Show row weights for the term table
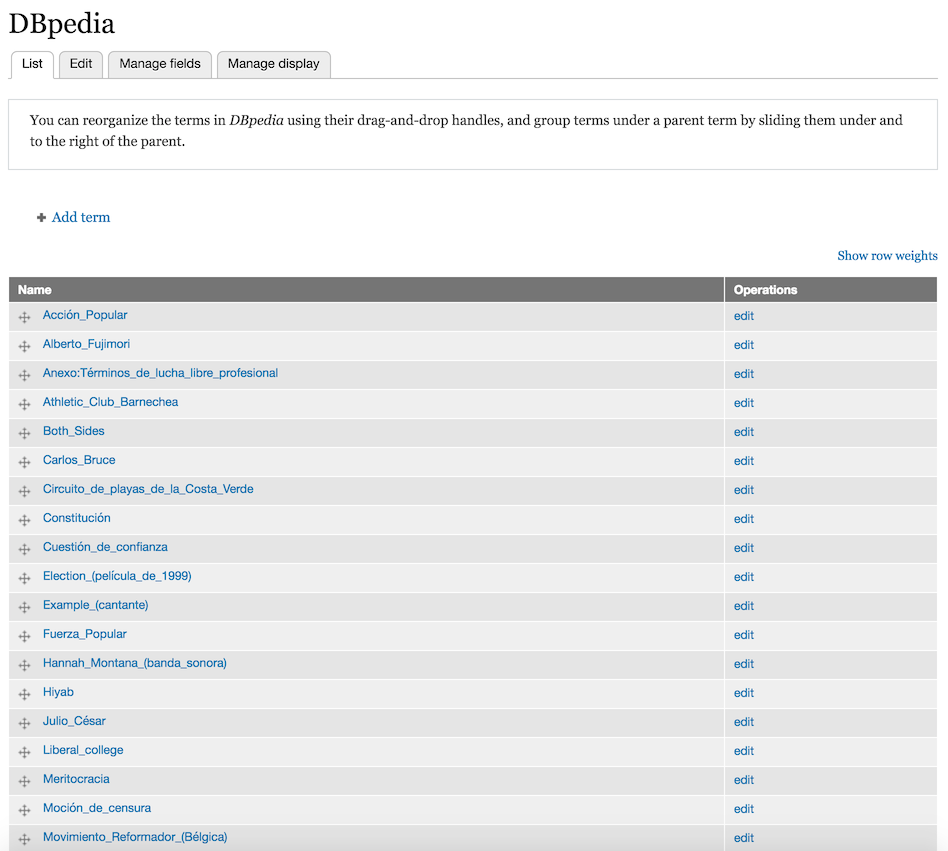This screenshot has width=948, height=851. point(887,255)
